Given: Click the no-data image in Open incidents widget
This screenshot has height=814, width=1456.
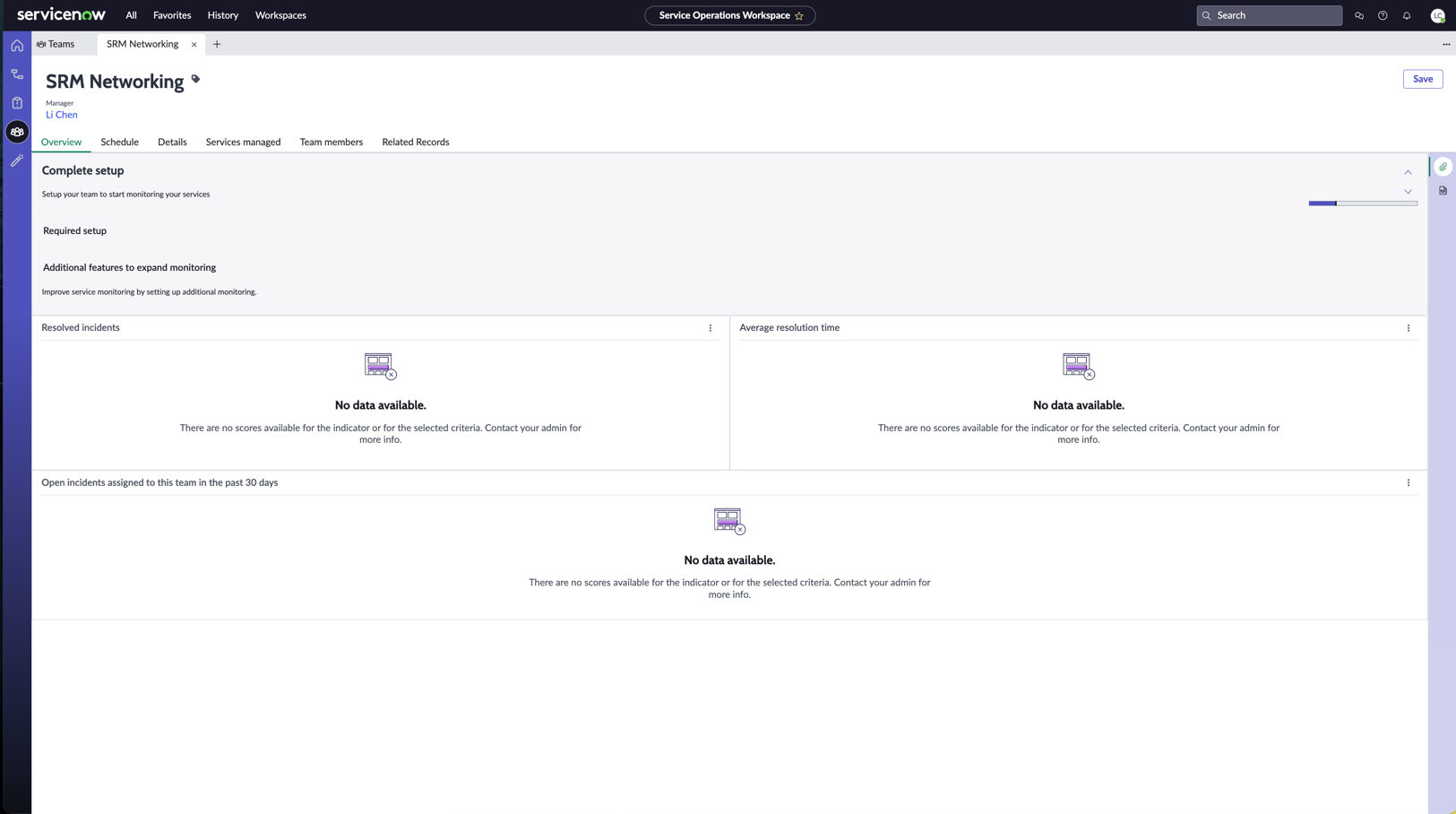Looking at the screenshot, I should pos(729,521).
